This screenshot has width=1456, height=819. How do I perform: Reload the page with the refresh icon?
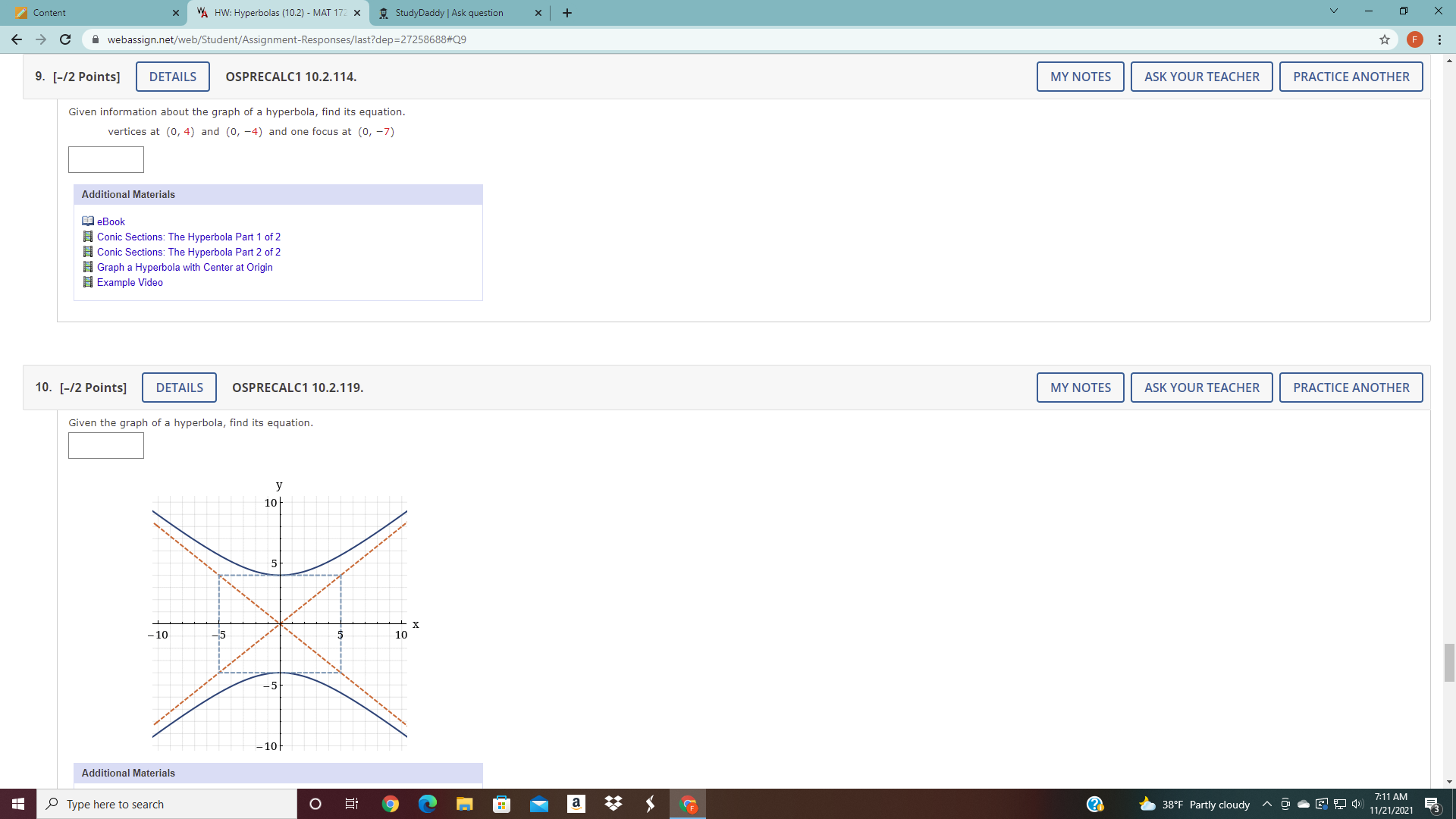click(x=65, y=39)
